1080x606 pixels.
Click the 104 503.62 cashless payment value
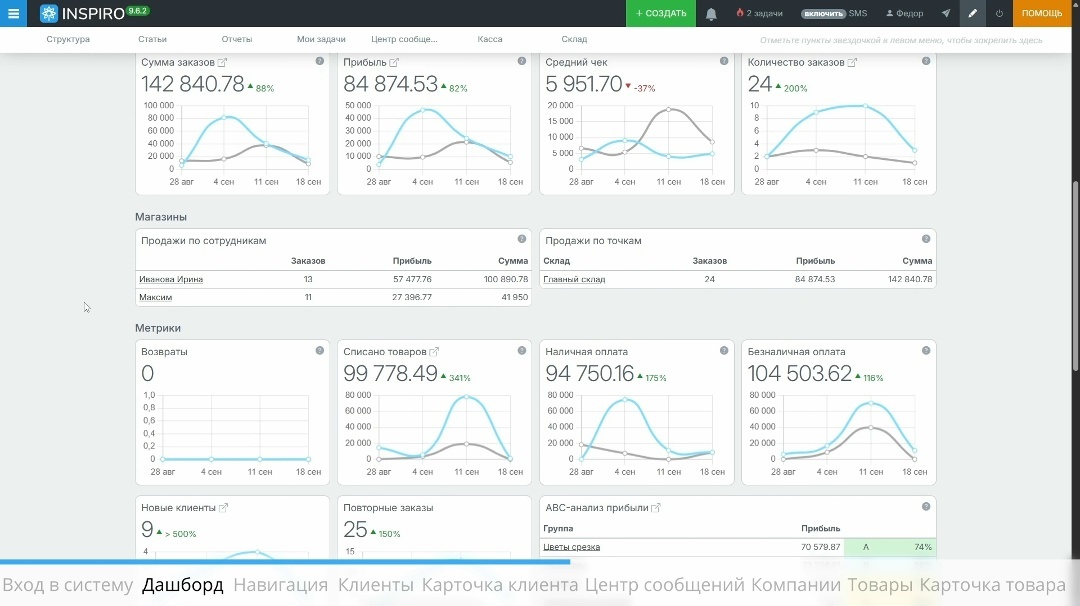(800, 373)
